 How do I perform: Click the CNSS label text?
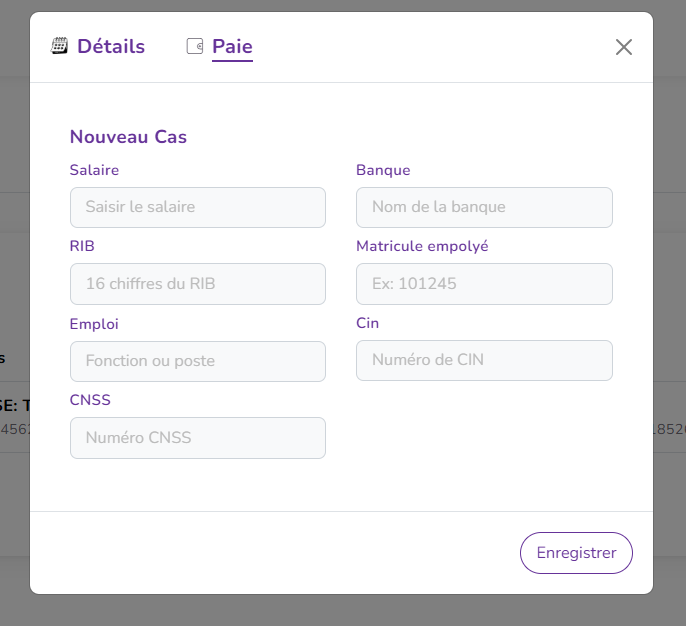point(90,400)
